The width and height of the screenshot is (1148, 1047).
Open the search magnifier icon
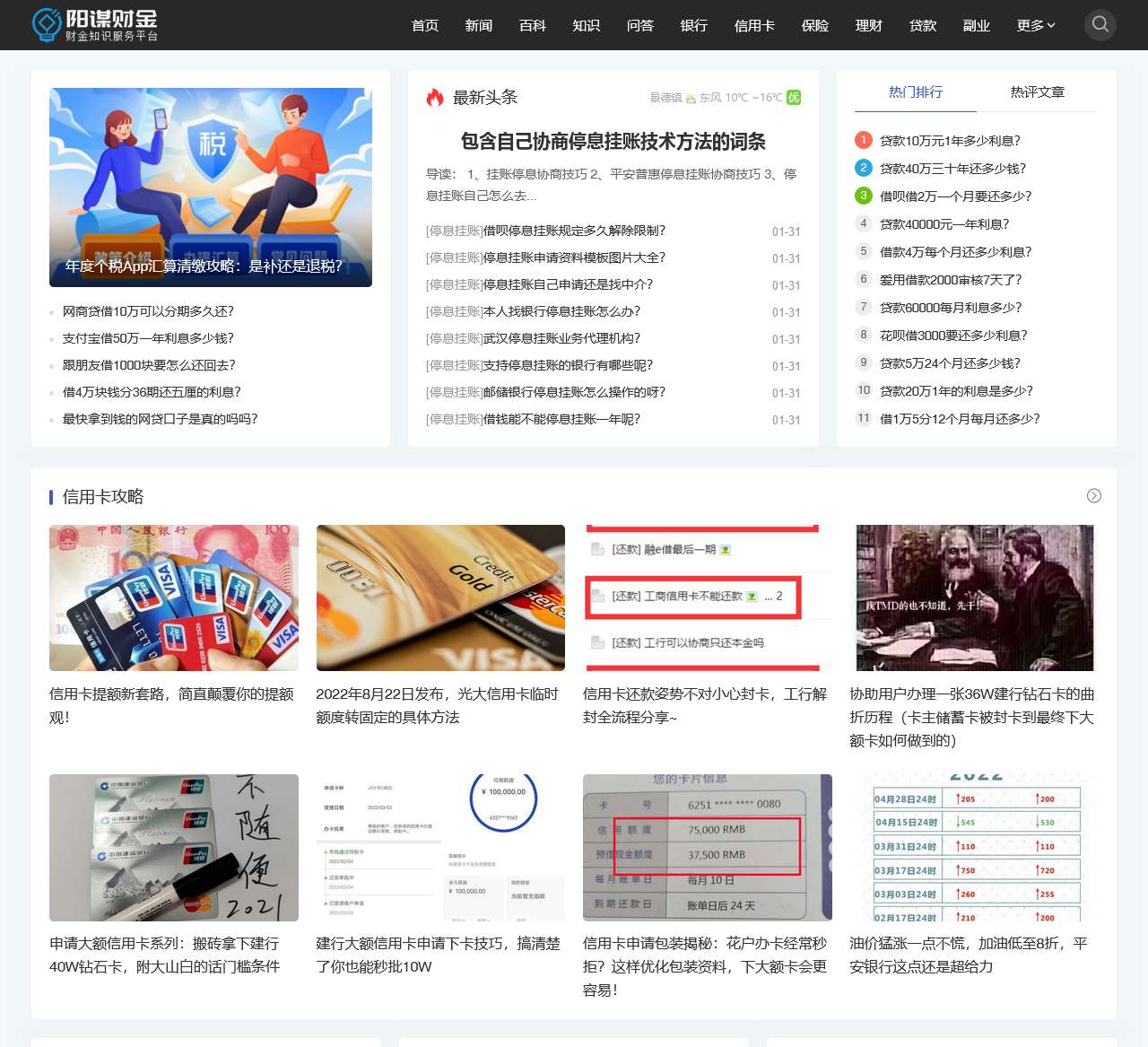click(x=1100, y=25)
